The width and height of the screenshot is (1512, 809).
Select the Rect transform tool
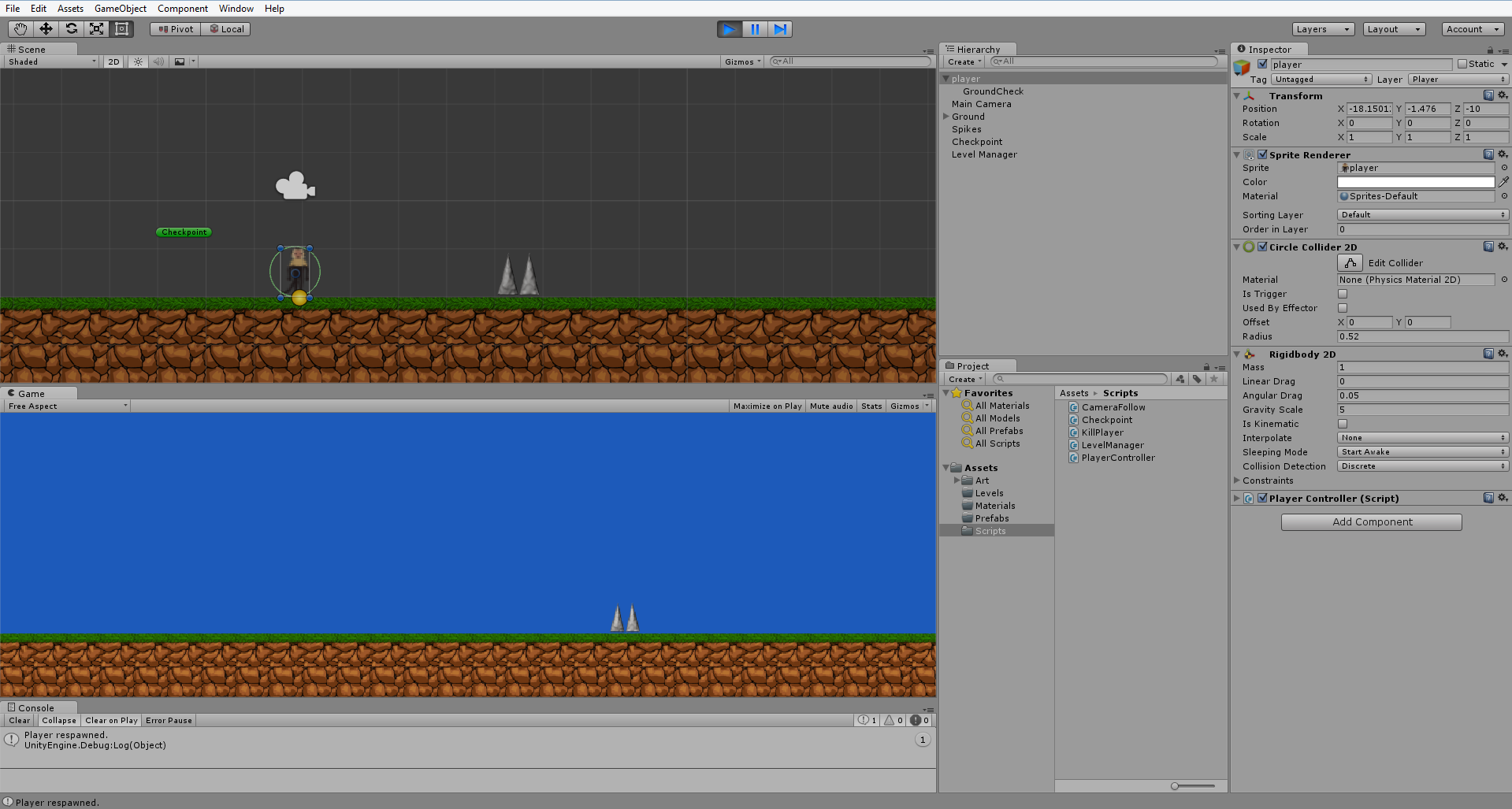click(121, 29)
